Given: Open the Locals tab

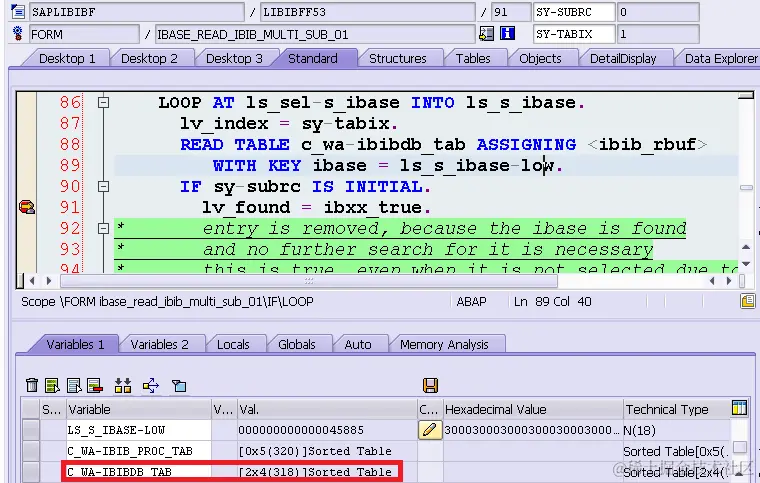Looking at the screenshot, I should [233, 344].
